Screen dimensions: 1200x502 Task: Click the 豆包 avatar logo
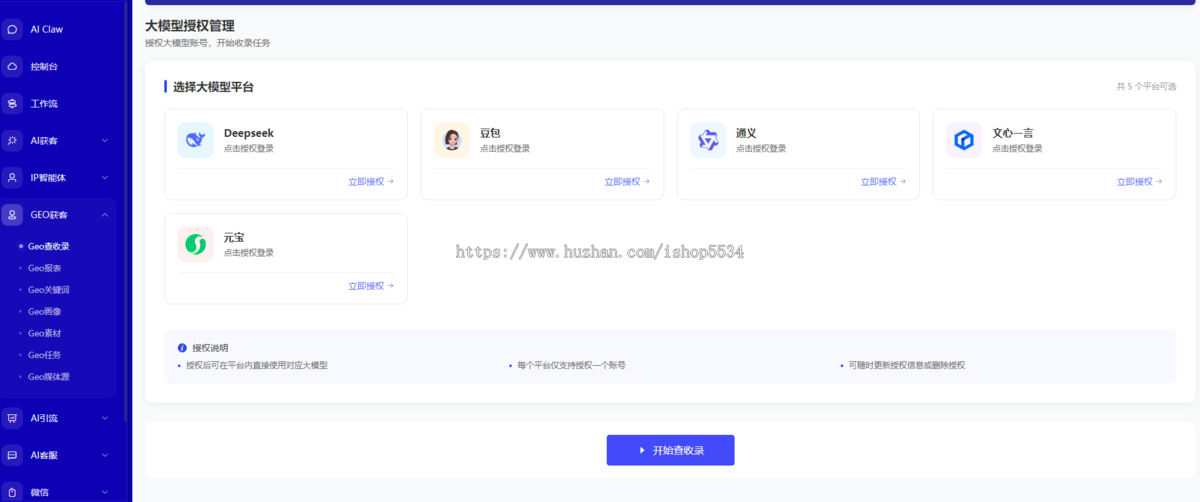point(452,140)
